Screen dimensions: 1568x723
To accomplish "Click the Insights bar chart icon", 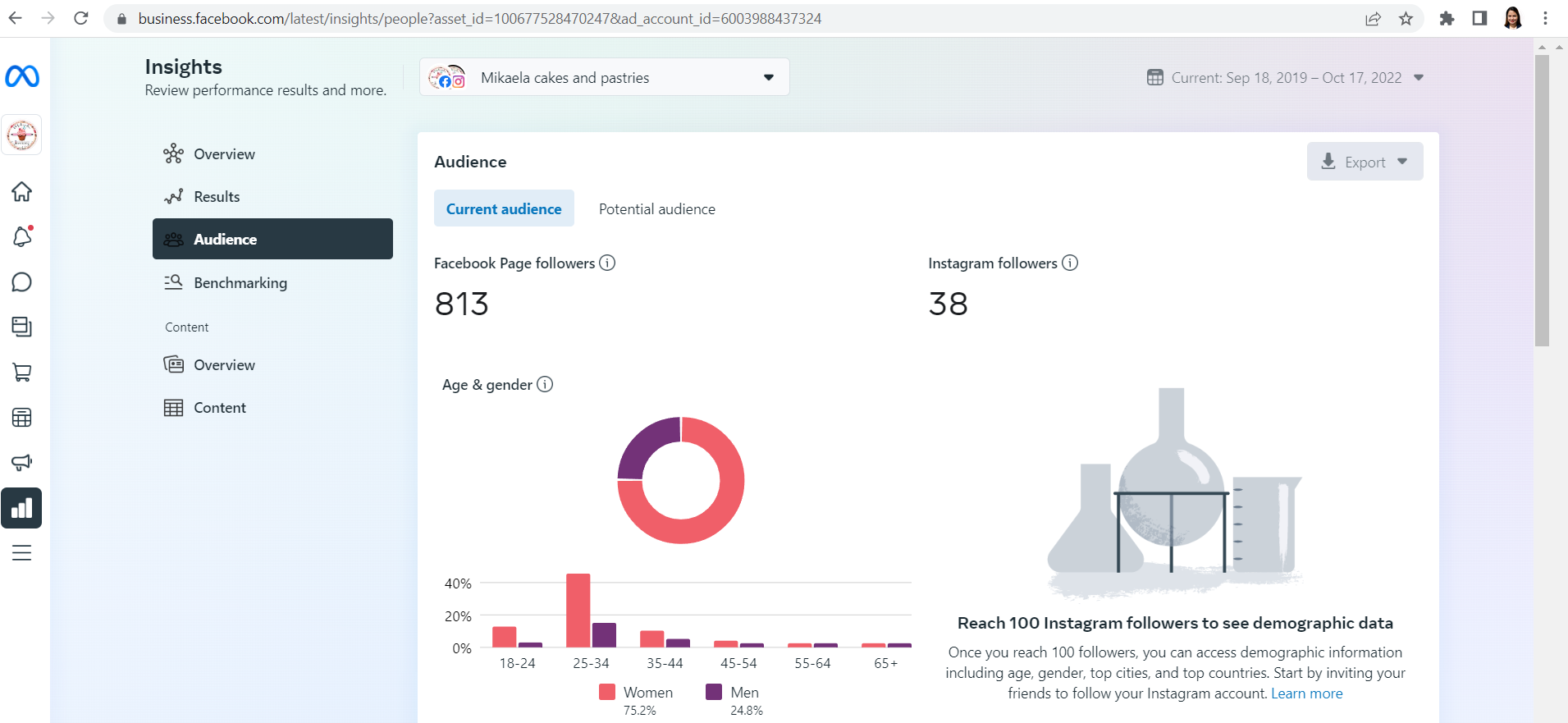I will [x=22, y=508].
